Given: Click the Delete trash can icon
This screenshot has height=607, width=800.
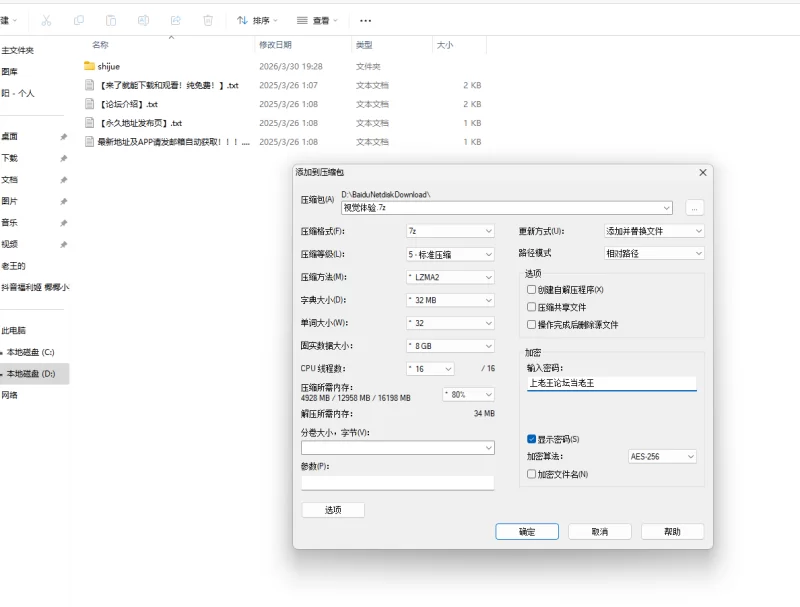Looking at the screenshot, I should point(208,20).
